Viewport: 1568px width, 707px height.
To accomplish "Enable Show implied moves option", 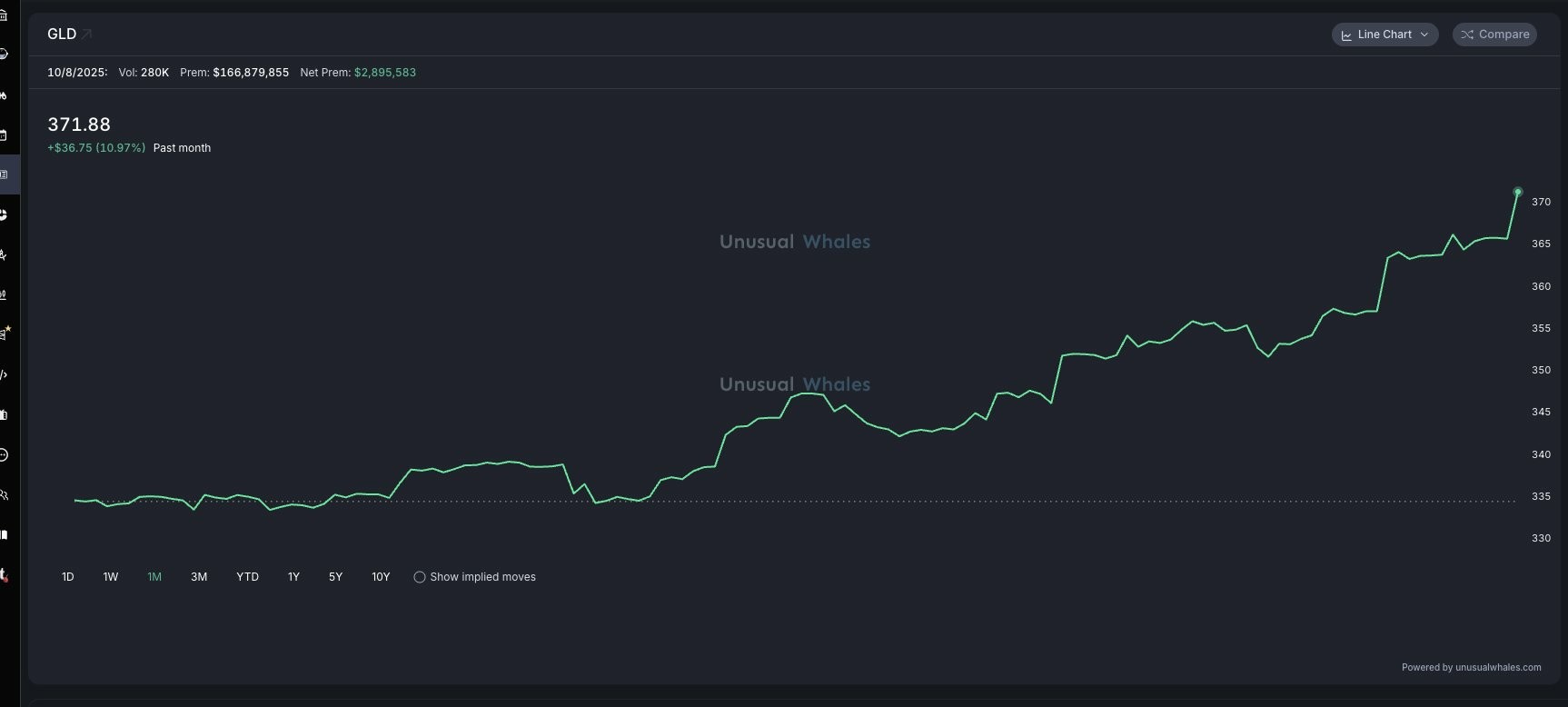I will click(x=420, y=577).
